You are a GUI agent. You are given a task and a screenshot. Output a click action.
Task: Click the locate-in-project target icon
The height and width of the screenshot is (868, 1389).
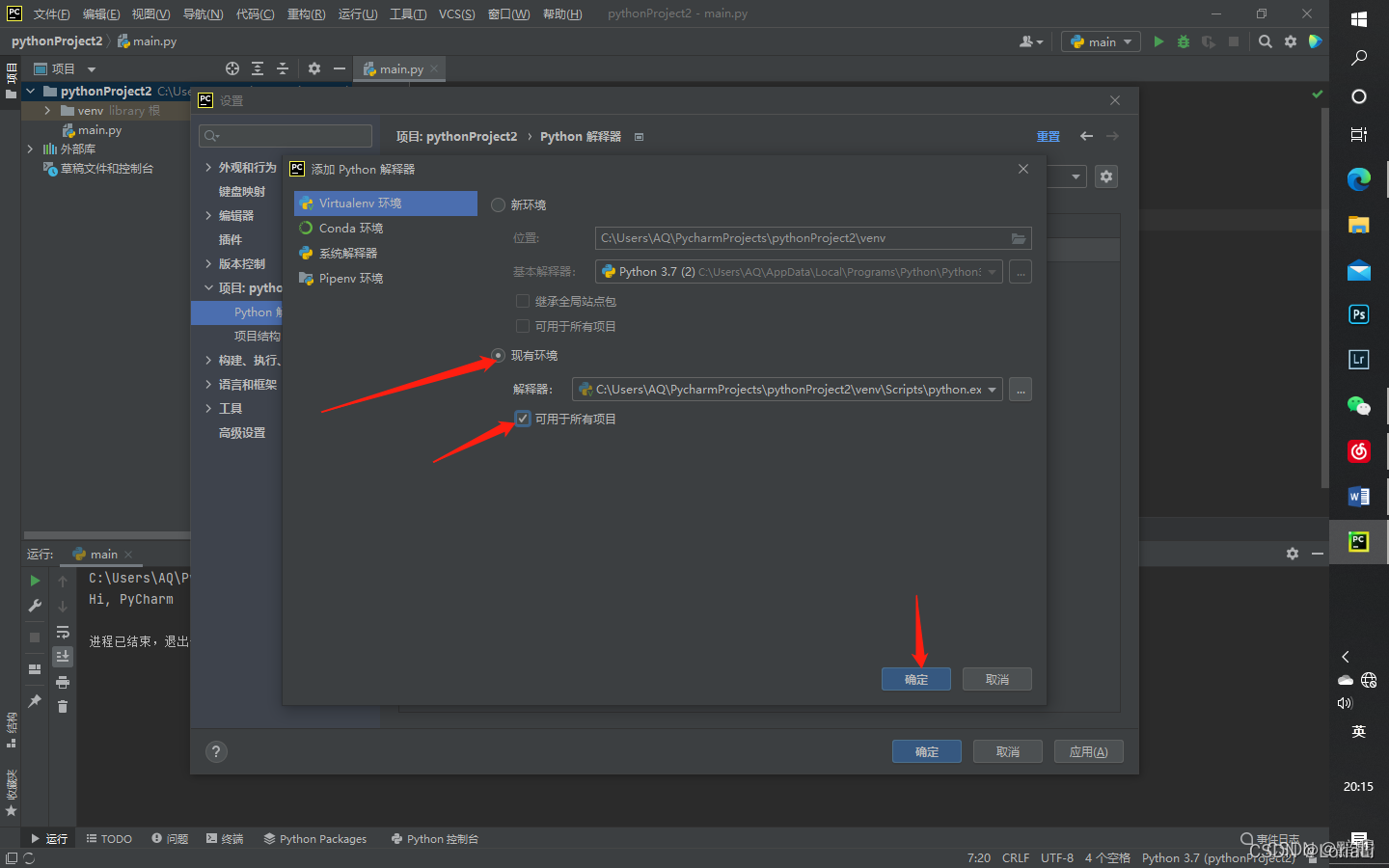[232, 68]
